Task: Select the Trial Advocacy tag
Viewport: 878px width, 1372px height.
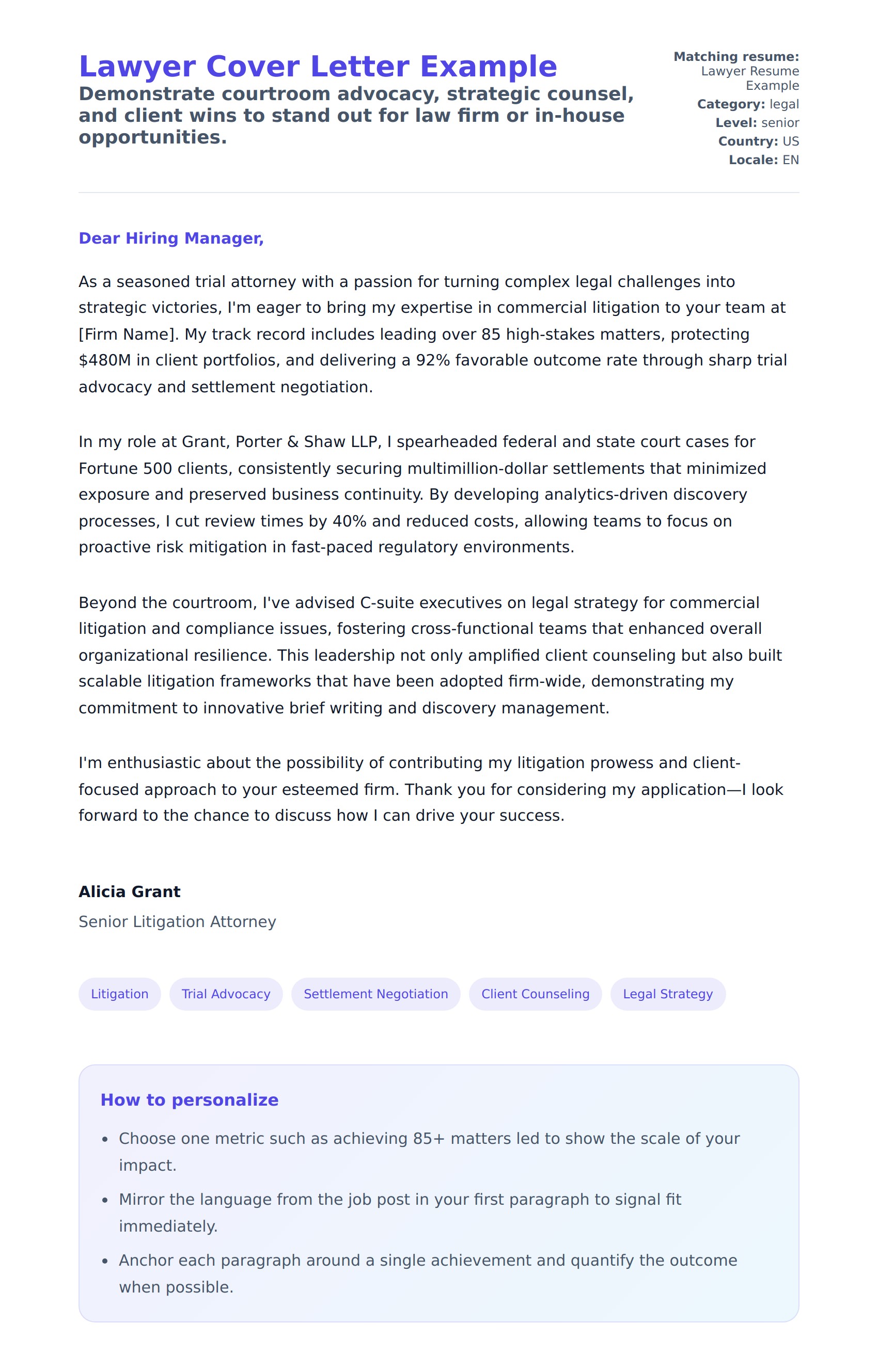Action: [226, 994]
